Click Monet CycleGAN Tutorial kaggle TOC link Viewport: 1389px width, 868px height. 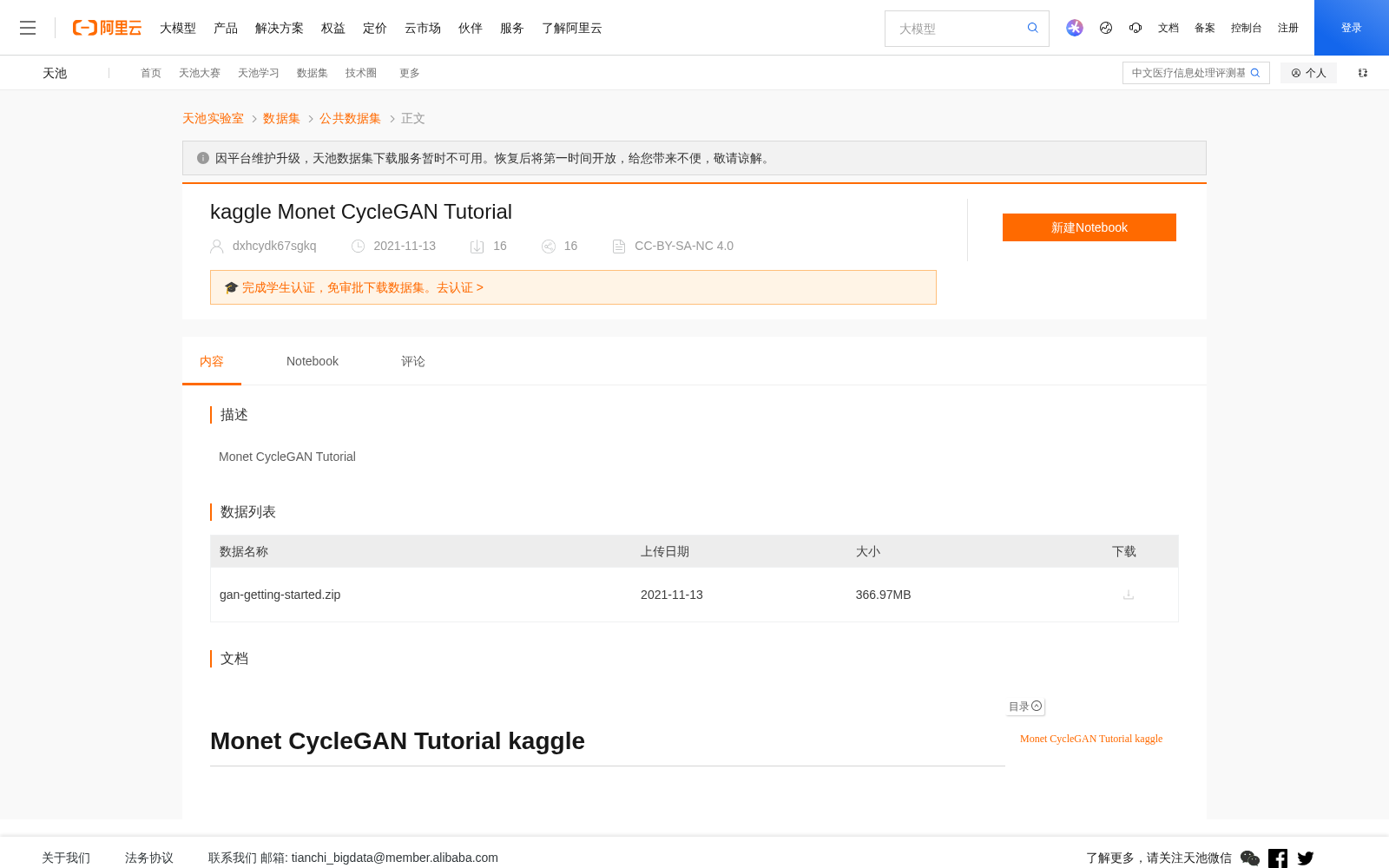pyautogui.click(x=1091, y=739)
